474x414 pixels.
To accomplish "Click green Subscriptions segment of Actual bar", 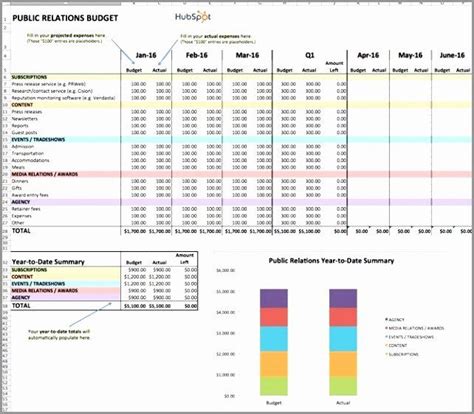I will pos(343,386).
